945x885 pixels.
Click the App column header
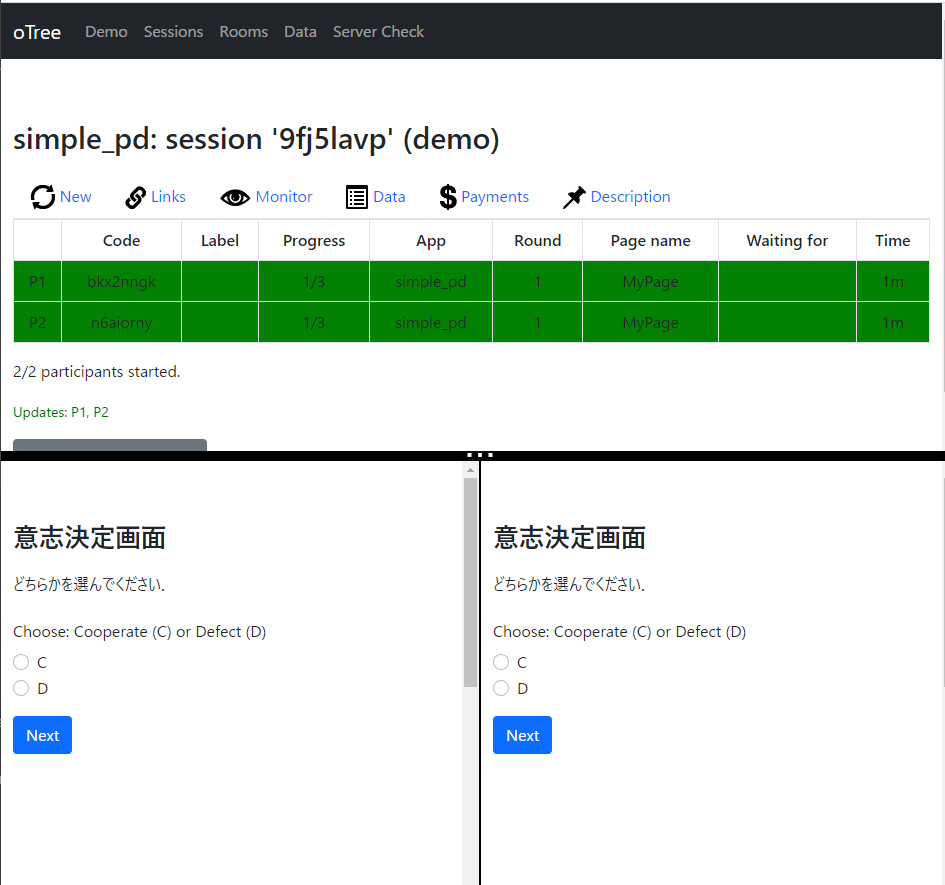pyautogui.click(x=431, y=241)
